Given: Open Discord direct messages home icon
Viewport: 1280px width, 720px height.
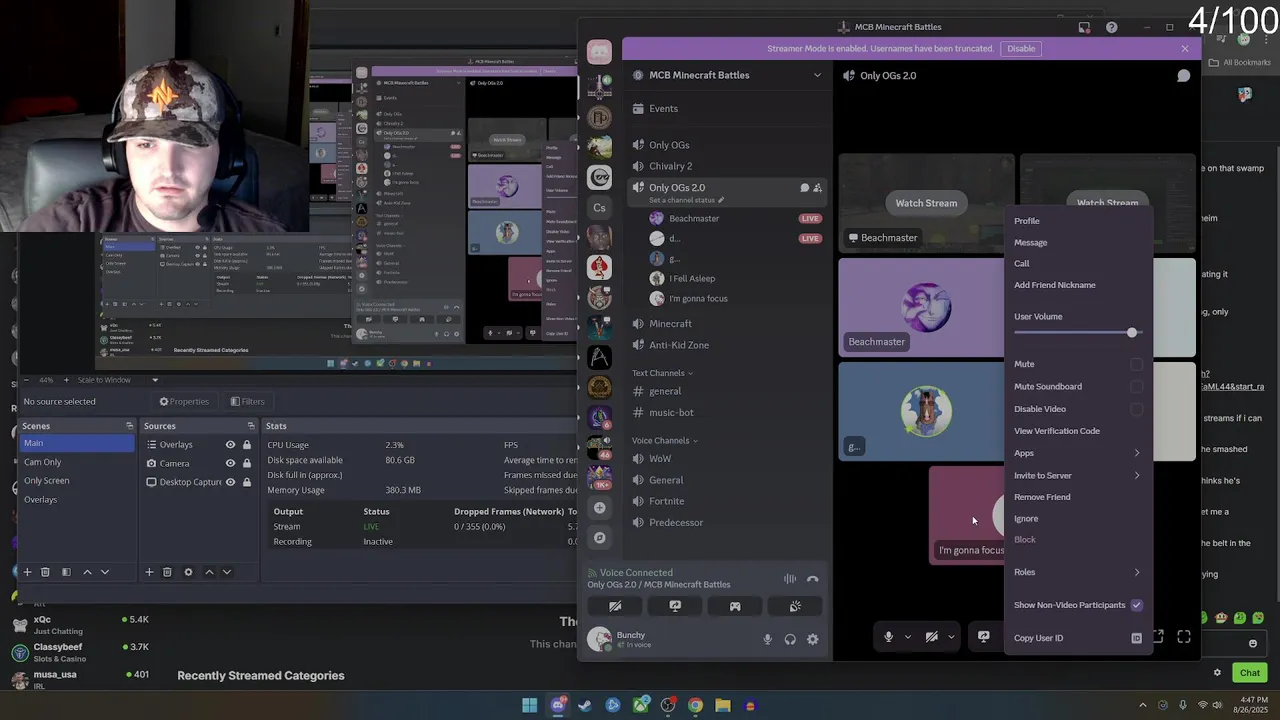Looking at the screenshot, I should pyautogui.click(x=599, y=51).
